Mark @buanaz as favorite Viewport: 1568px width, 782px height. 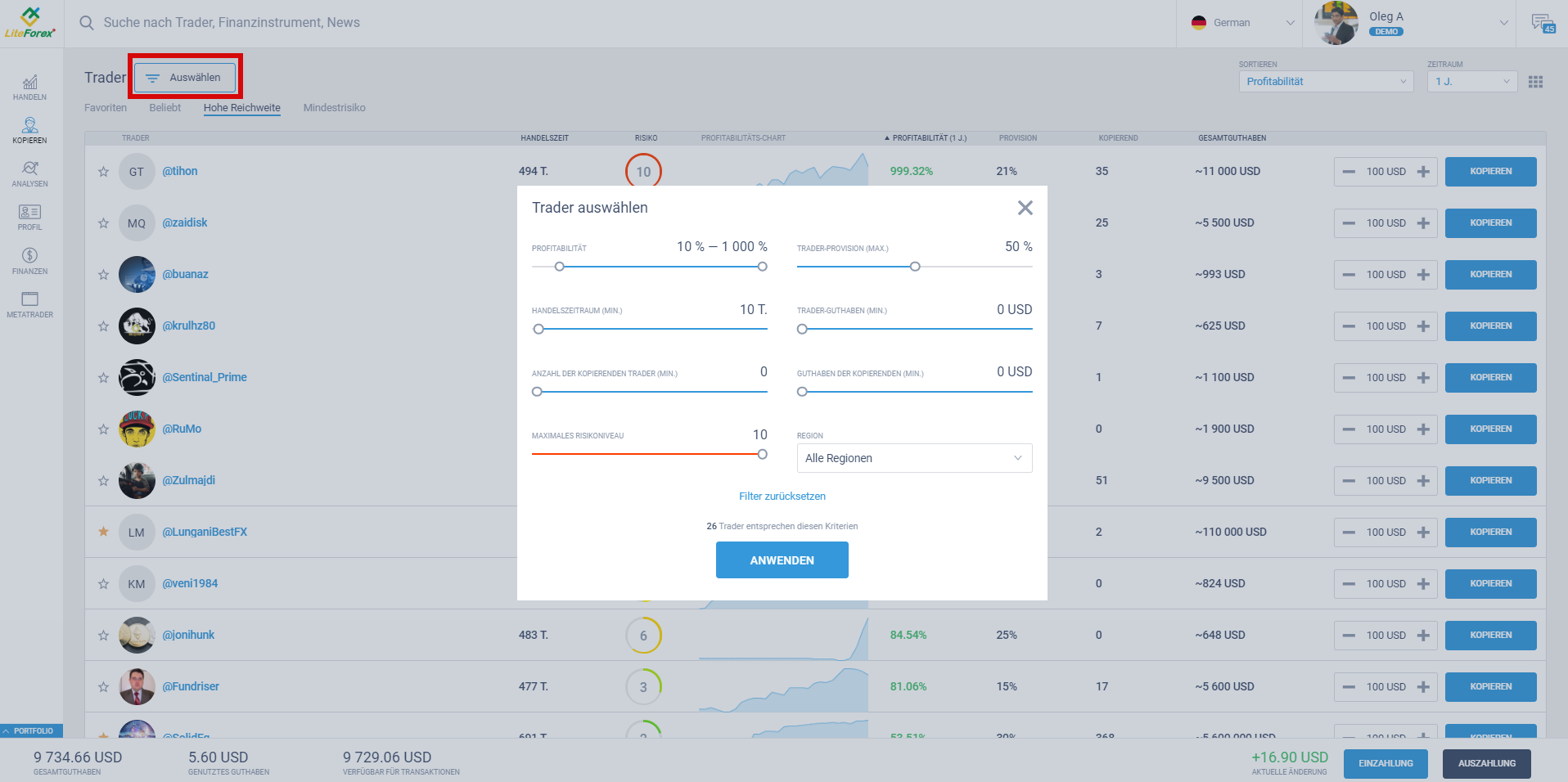click(103, 274)
